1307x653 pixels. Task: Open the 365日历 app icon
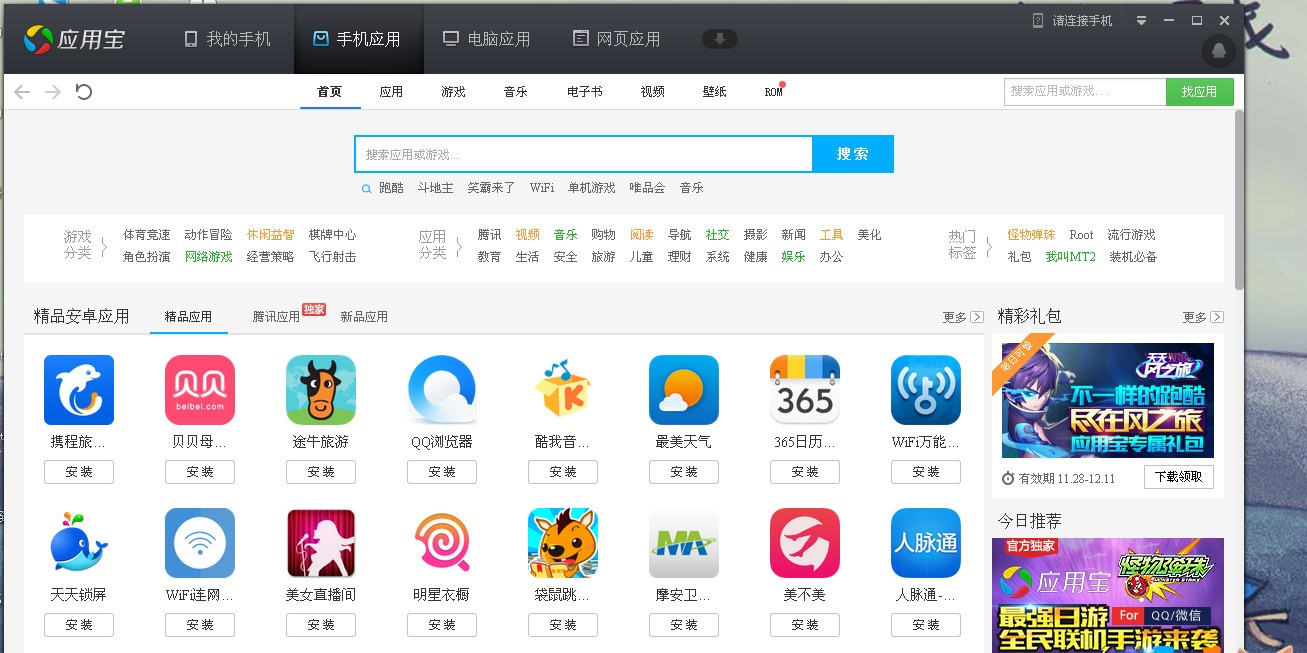coord(805,390)
